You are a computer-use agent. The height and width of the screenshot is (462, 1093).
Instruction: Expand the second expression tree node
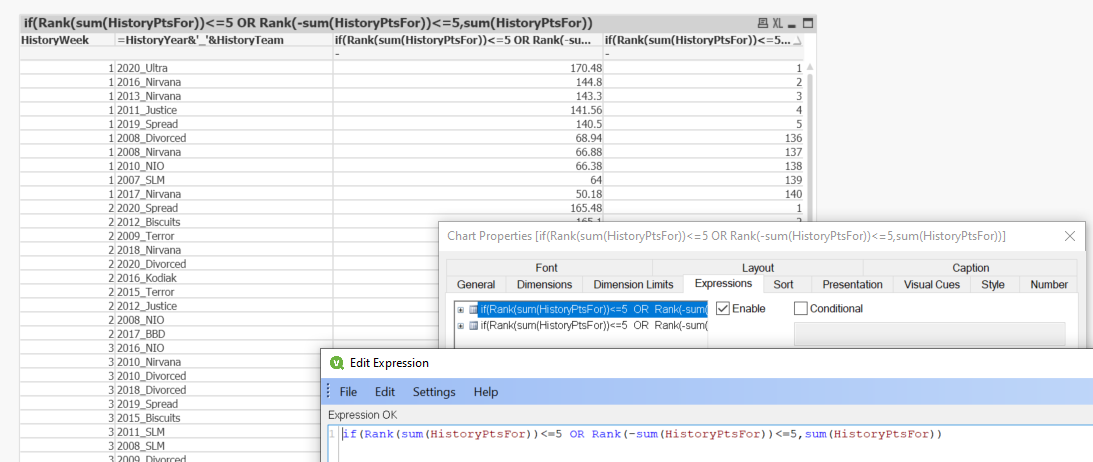pos(460,325)
